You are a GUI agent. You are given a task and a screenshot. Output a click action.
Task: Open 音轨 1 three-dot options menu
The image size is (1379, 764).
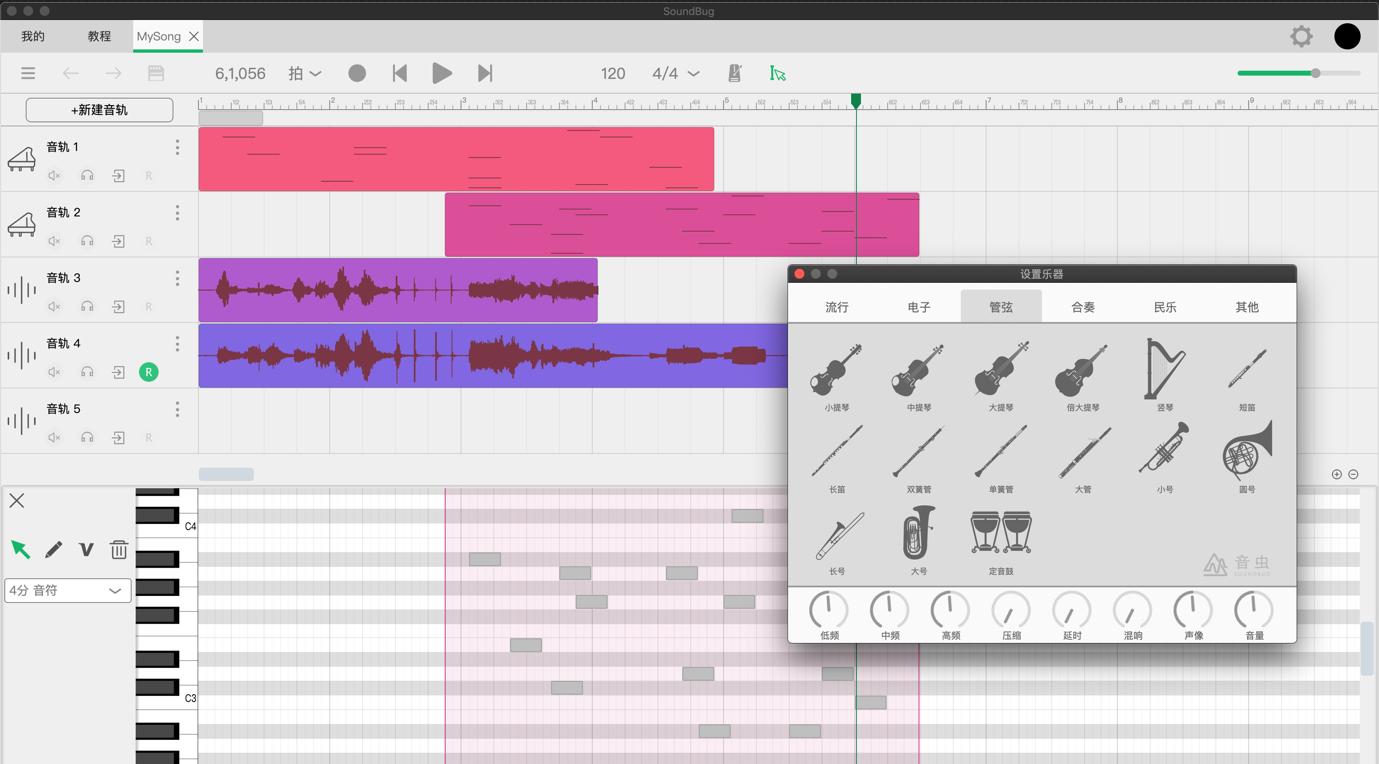point(177,147)
